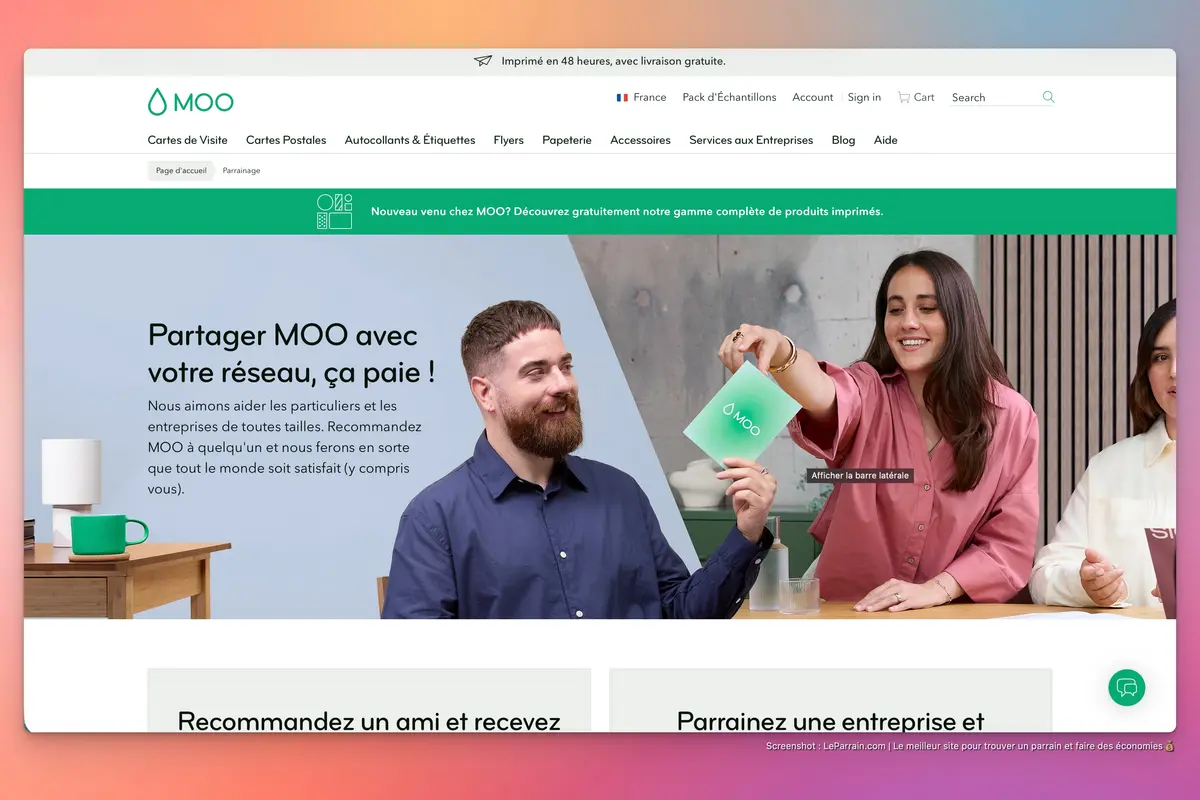The image size is (1200, 800).
Task: Click the shopping cart icon
Action: [904, 97]
